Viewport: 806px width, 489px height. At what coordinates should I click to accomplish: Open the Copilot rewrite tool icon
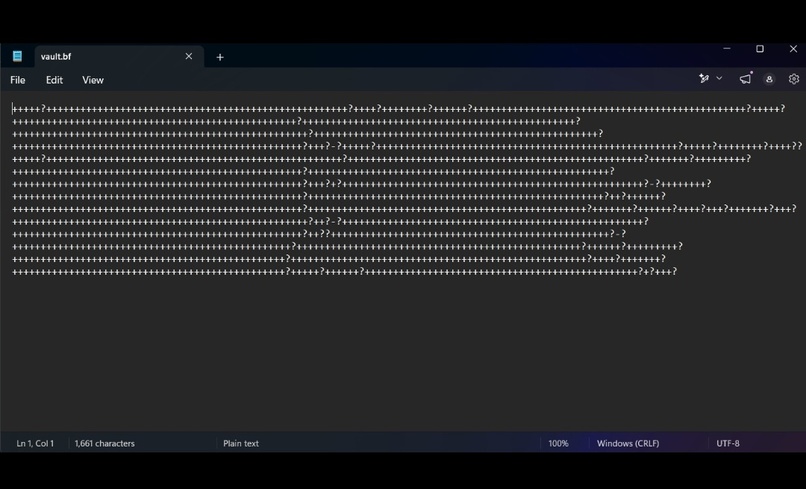point(704,79)
